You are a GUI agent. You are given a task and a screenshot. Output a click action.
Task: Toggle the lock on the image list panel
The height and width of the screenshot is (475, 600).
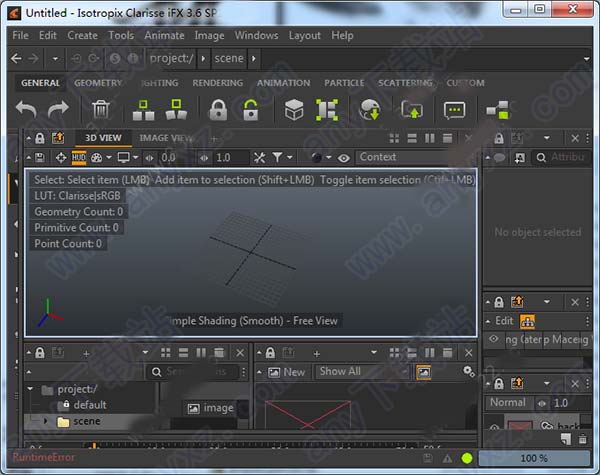click(270, 353)
